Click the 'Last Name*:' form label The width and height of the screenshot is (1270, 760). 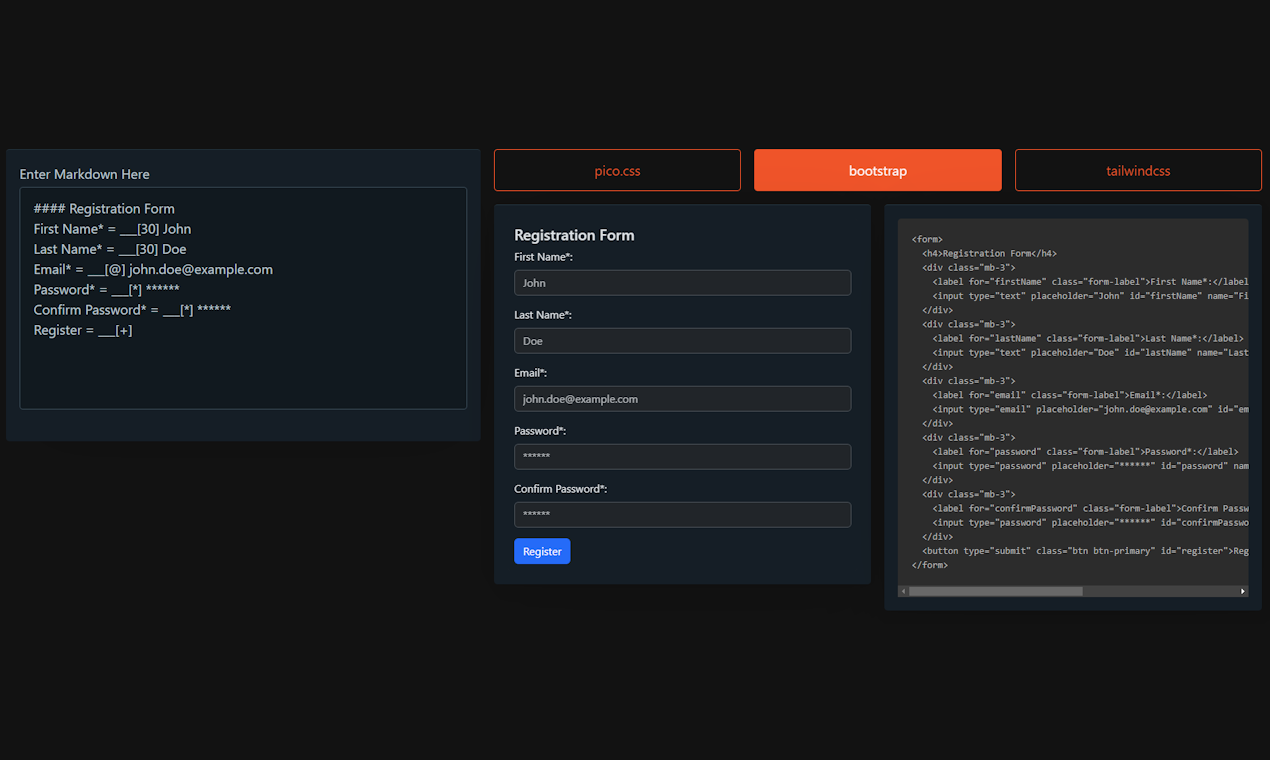[x=543, y=315]
